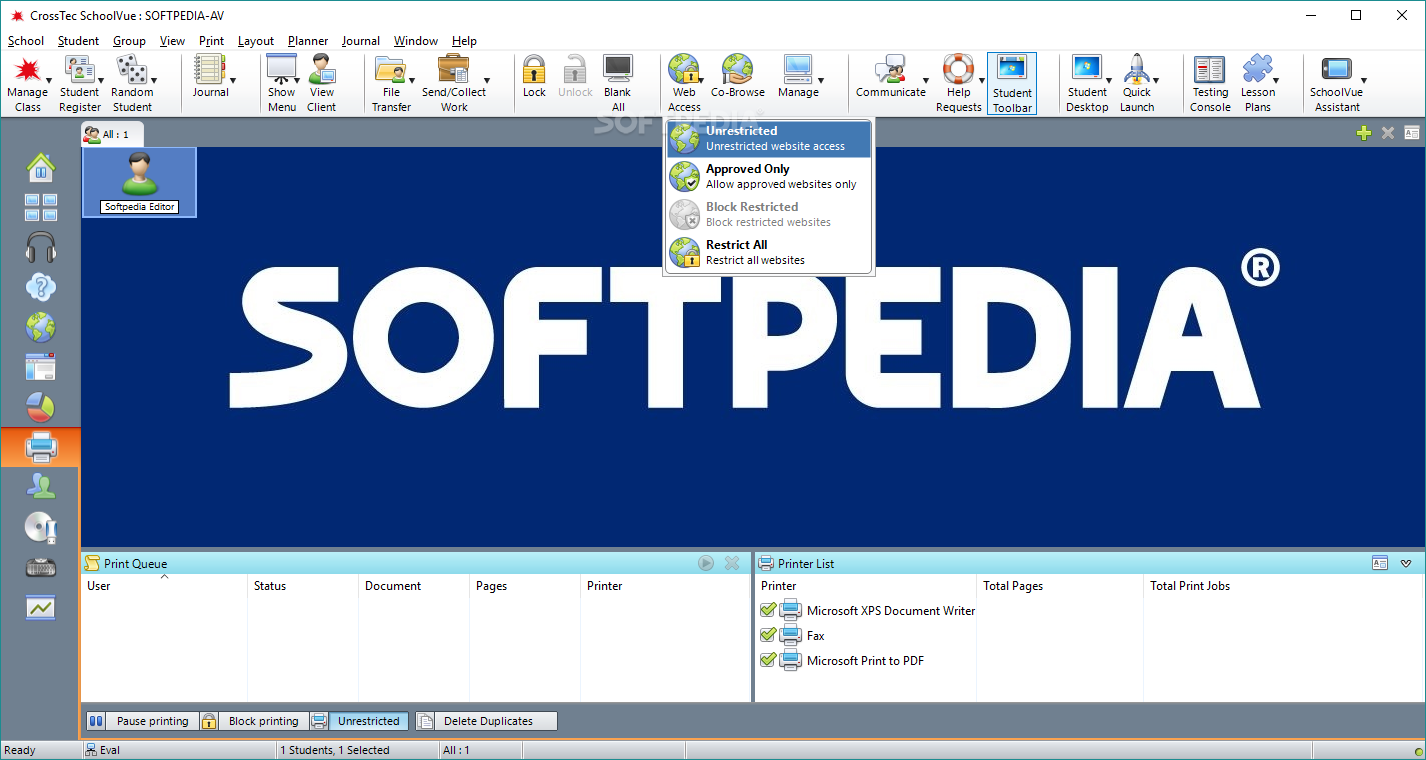1426x760 pixels.
Task: Expand the Journal dropdown arrow
Action: click(232, 80)
